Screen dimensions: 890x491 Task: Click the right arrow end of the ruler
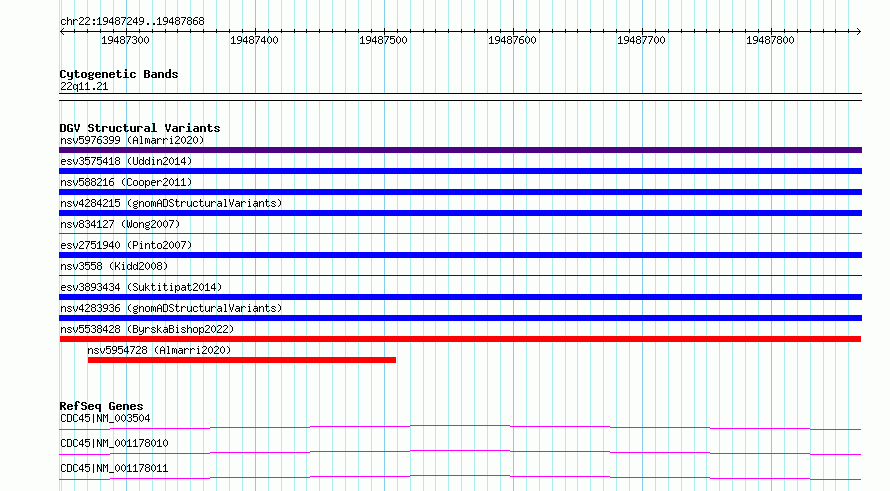(x=859, y=32)
